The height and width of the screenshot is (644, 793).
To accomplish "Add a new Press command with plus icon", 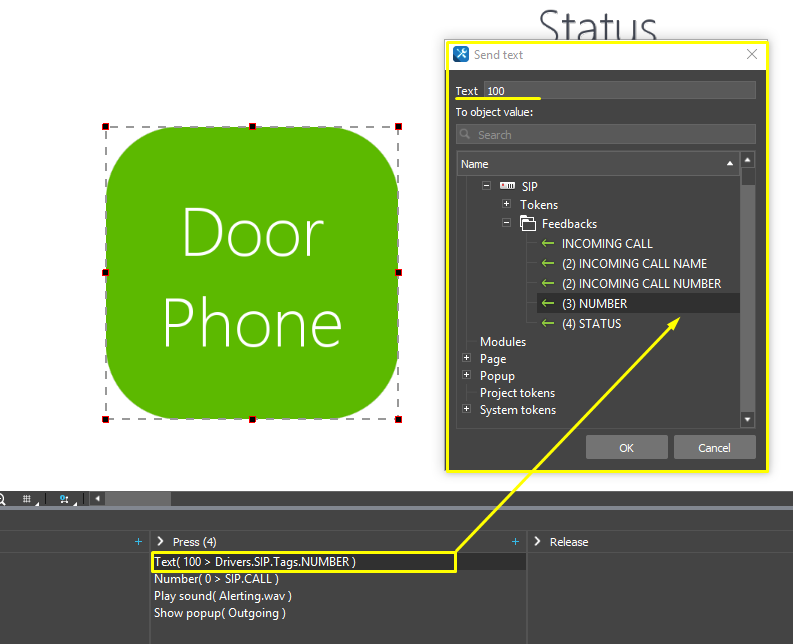I will tap(515, 541).
